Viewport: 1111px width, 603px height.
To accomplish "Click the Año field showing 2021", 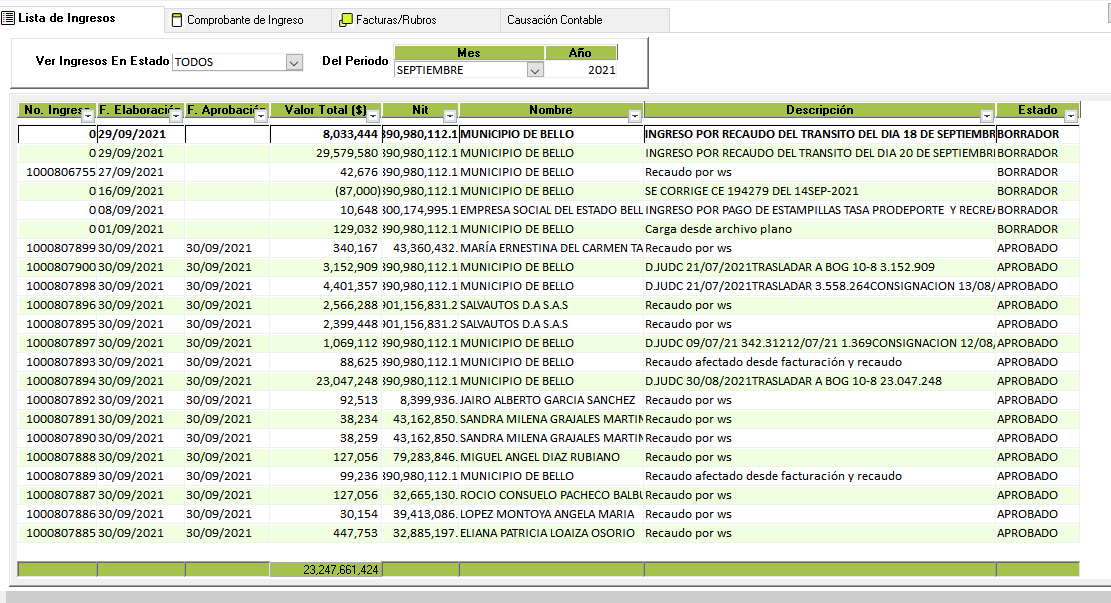I will pos(581,70).
